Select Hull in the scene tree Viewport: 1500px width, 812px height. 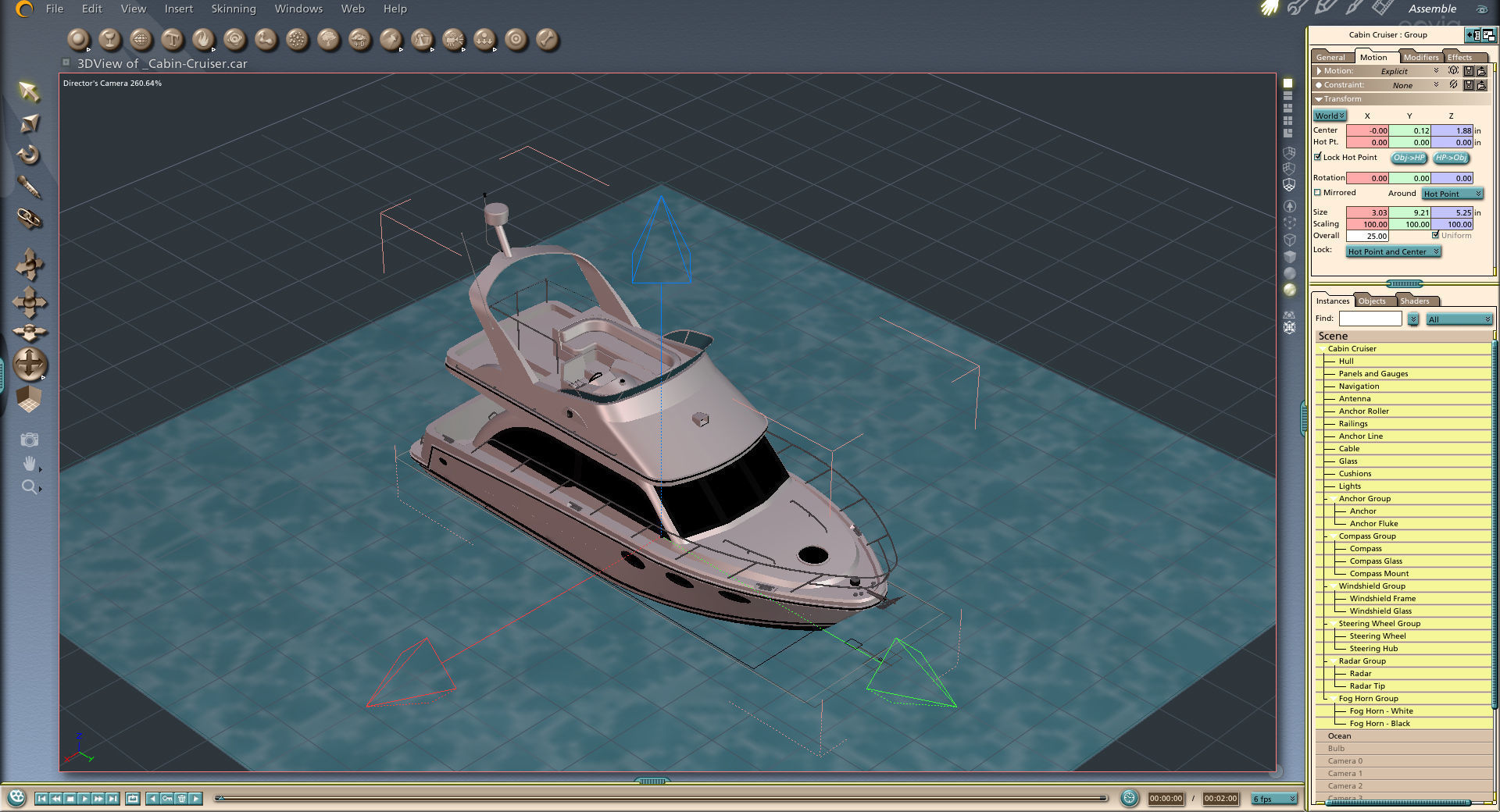(x=1345, y=361)
